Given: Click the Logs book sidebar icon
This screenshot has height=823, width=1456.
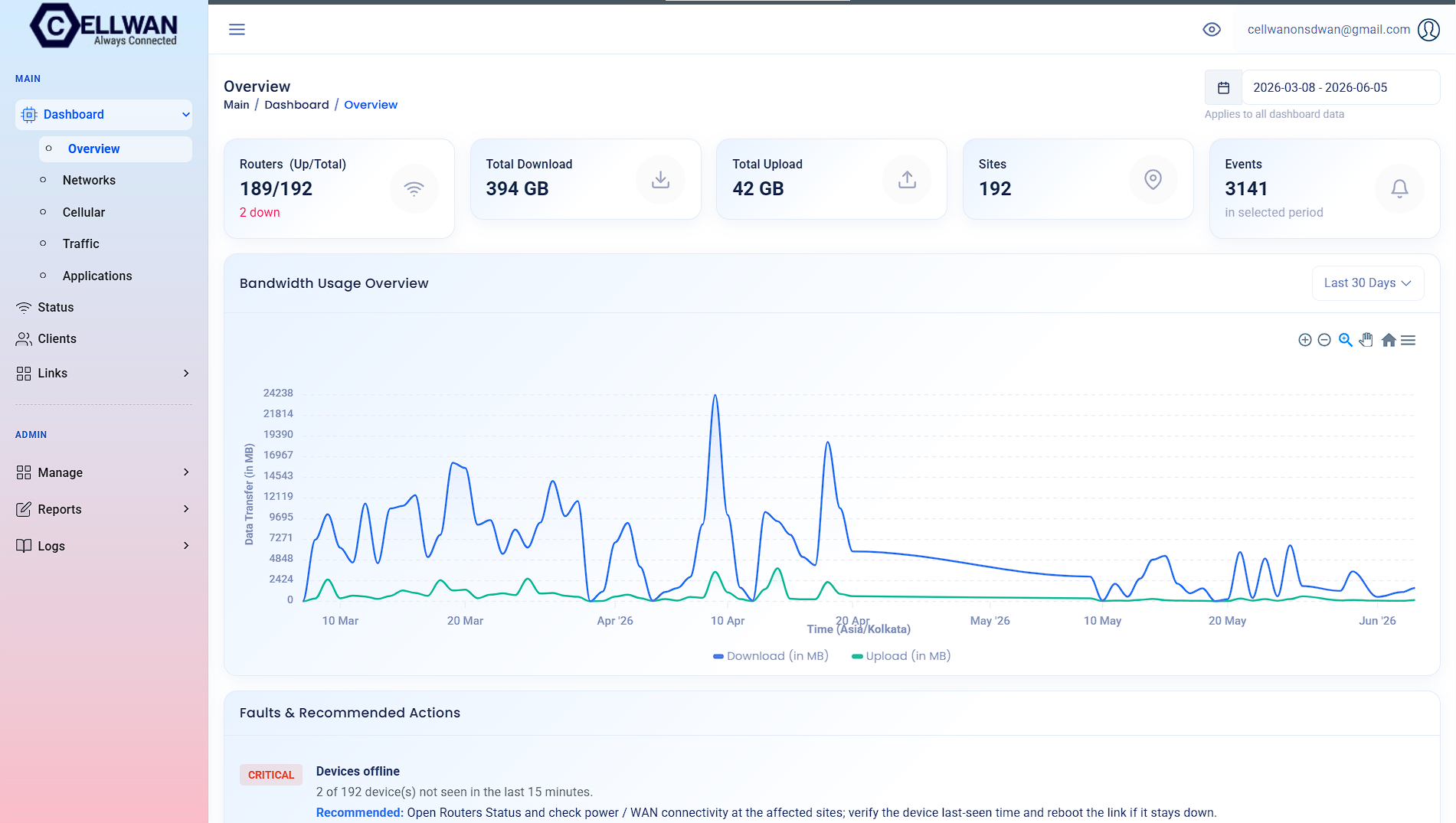Looking at the screenshot, I should pos(24,546).
